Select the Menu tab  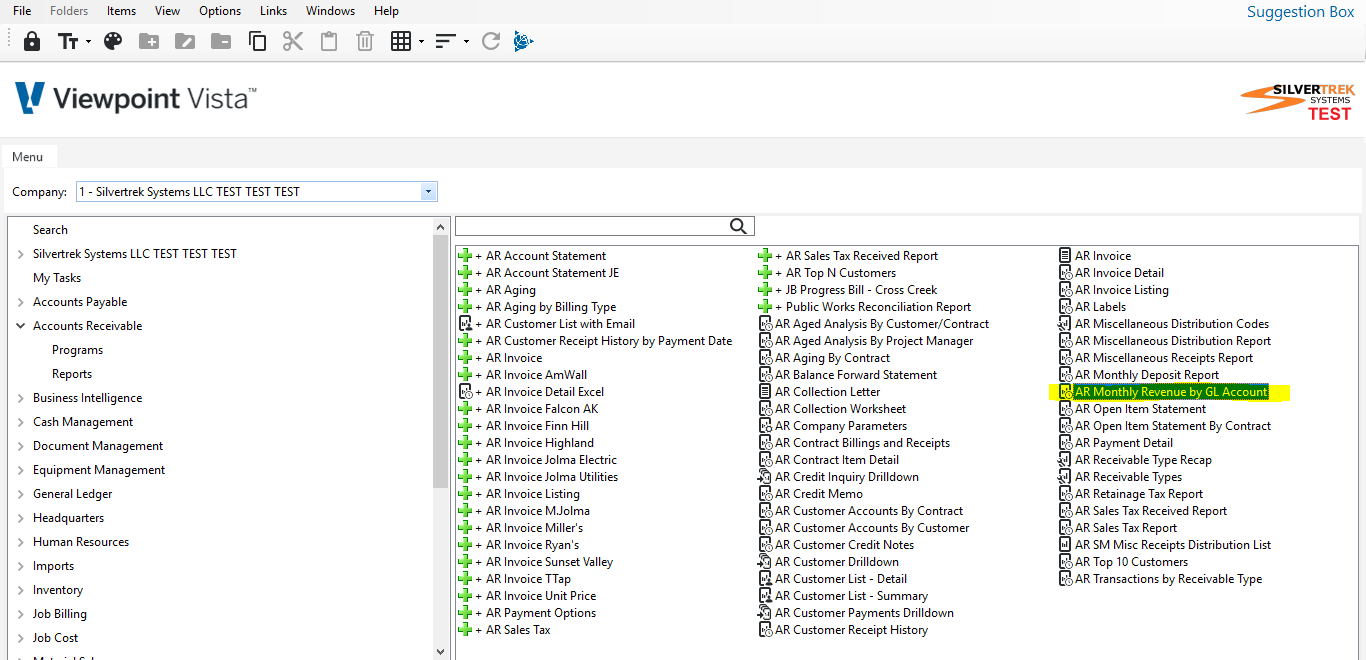(28, 156)
